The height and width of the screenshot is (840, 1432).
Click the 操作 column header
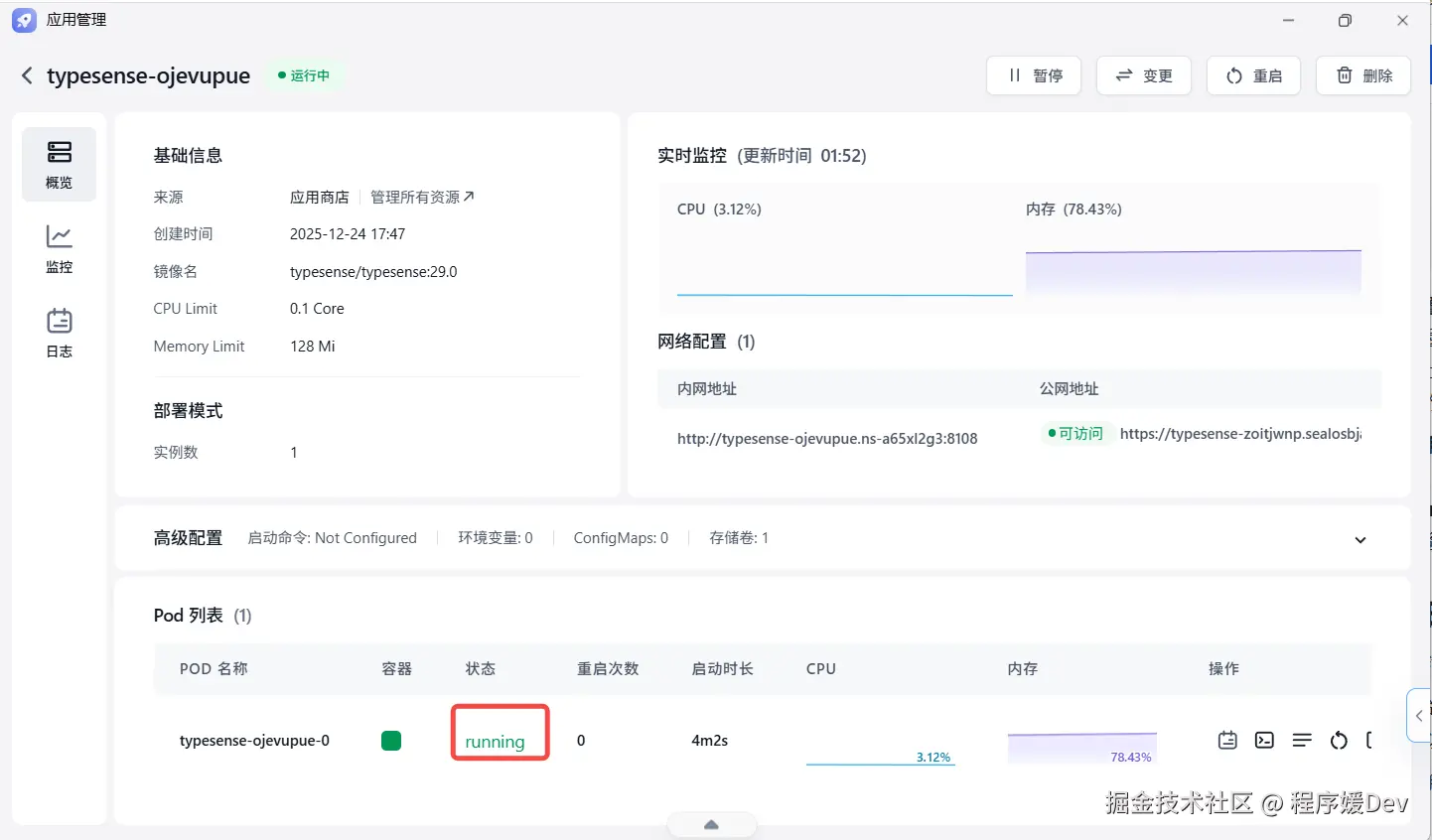pos(1223,669)
